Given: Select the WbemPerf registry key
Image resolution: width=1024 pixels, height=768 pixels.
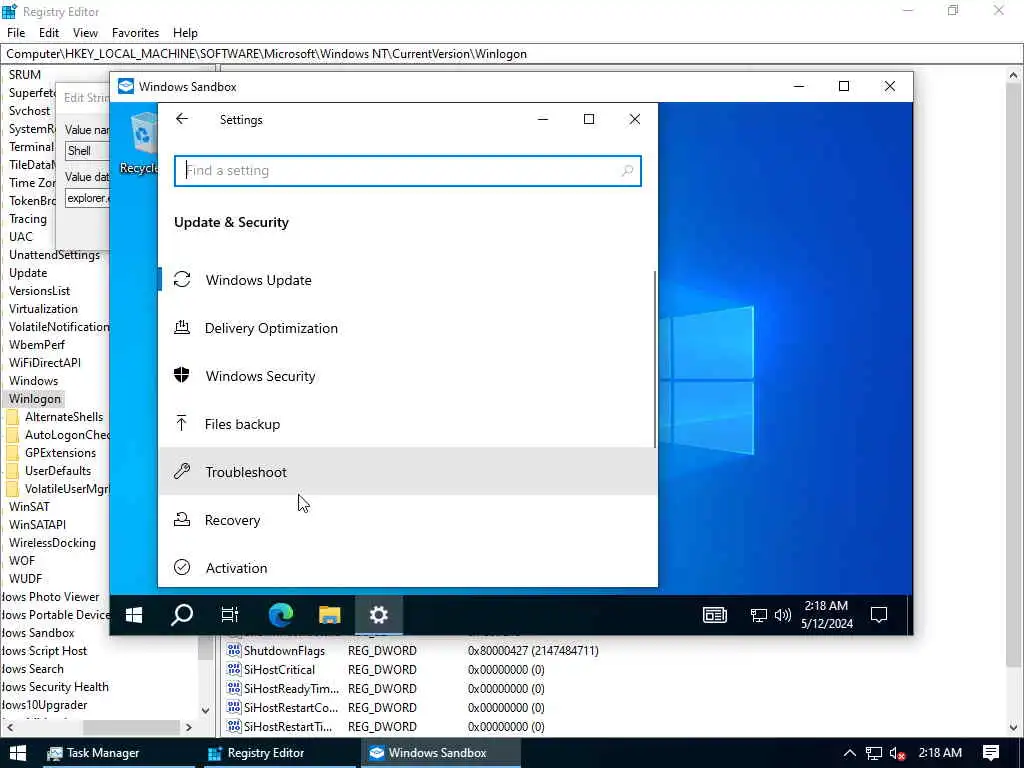Looking at the screenshot, I should (37, 345).
